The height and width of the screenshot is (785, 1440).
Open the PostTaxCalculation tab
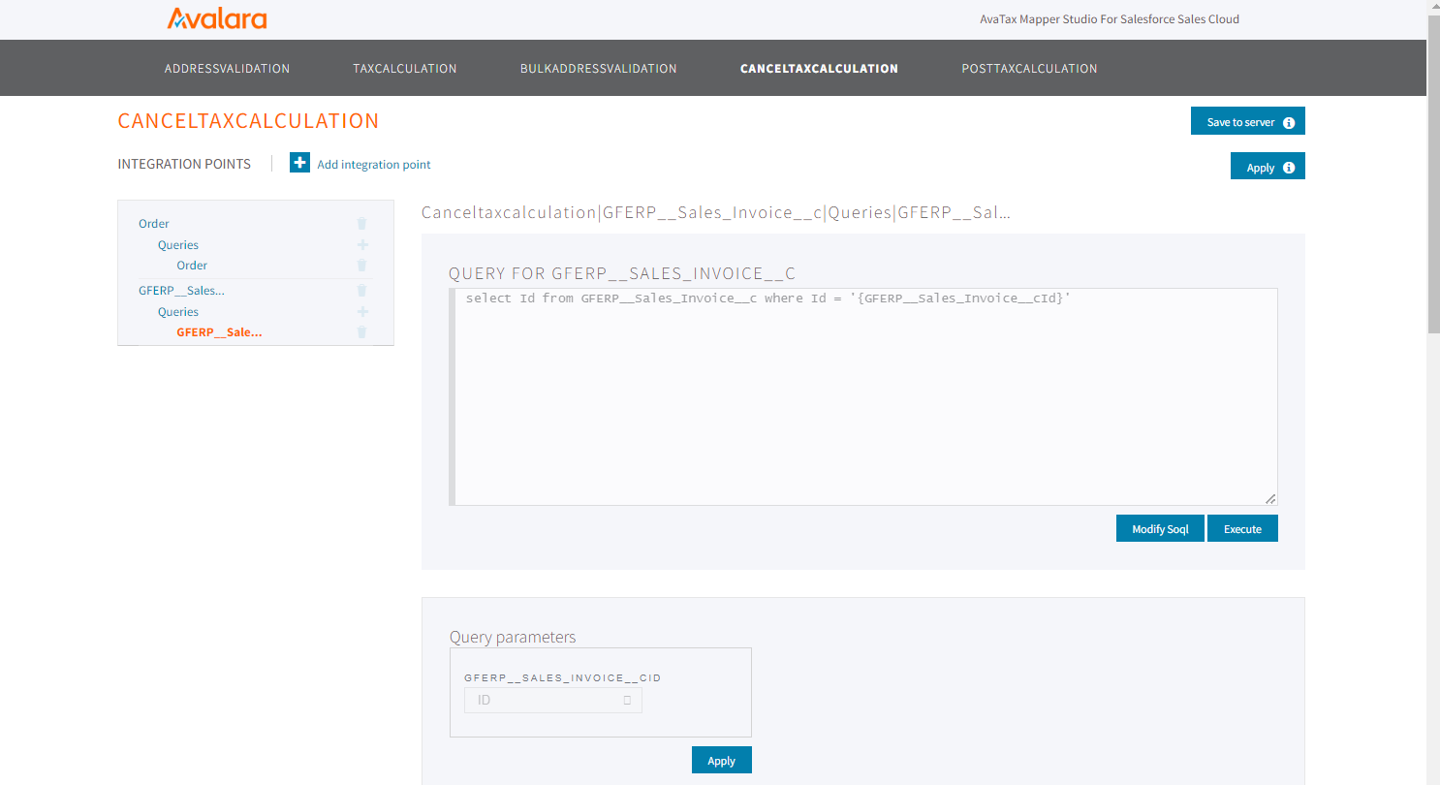(x=1029, y=69)
